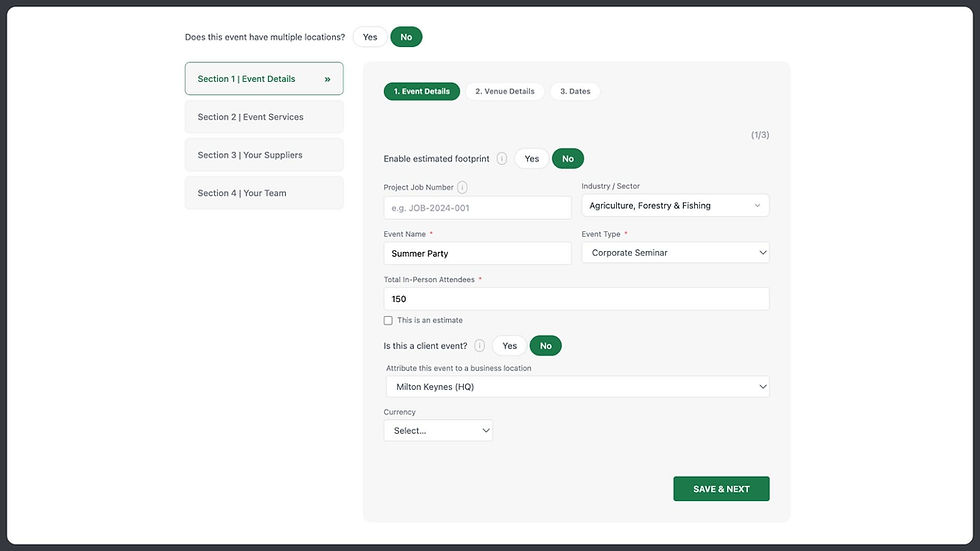Click the SAVE & NEXT button
This screenshot has width=980, height=551.
point(721,489)
